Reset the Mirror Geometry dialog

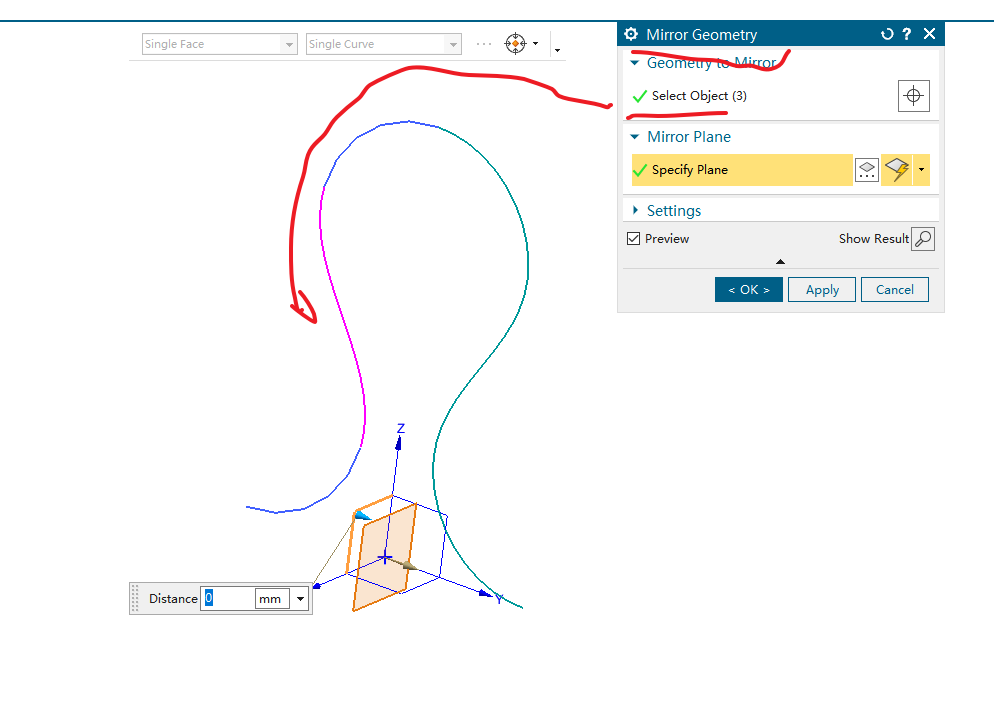887,34
